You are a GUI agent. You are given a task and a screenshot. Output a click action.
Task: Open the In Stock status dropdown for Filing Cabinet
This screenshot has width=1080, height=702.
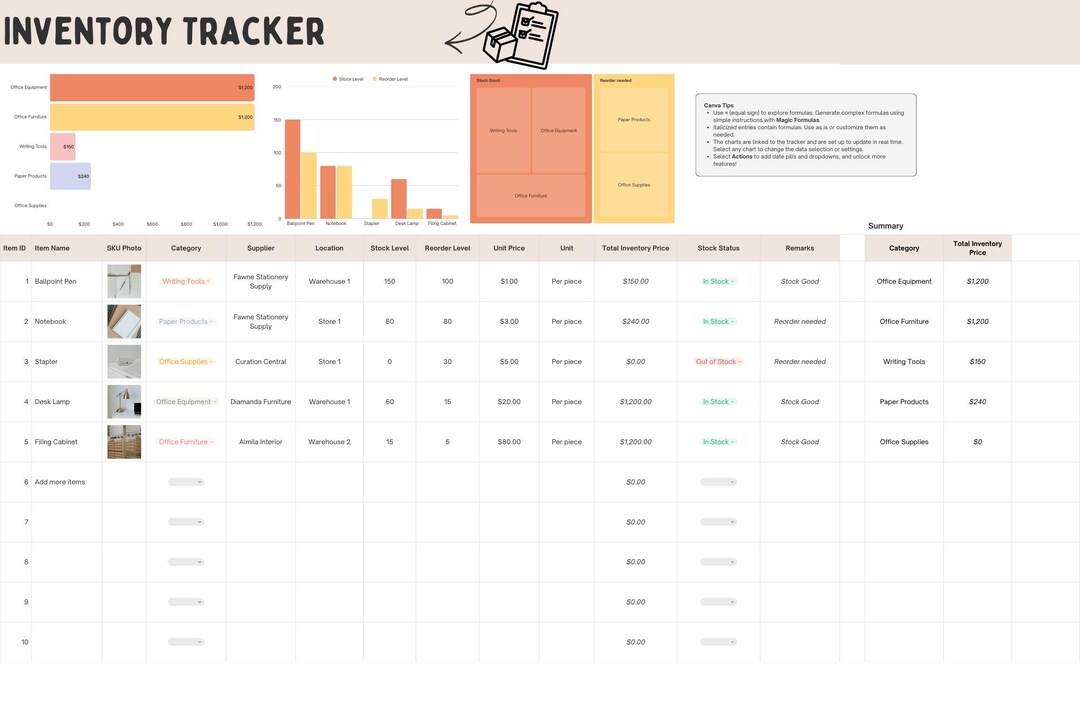(x=718, y=442)
